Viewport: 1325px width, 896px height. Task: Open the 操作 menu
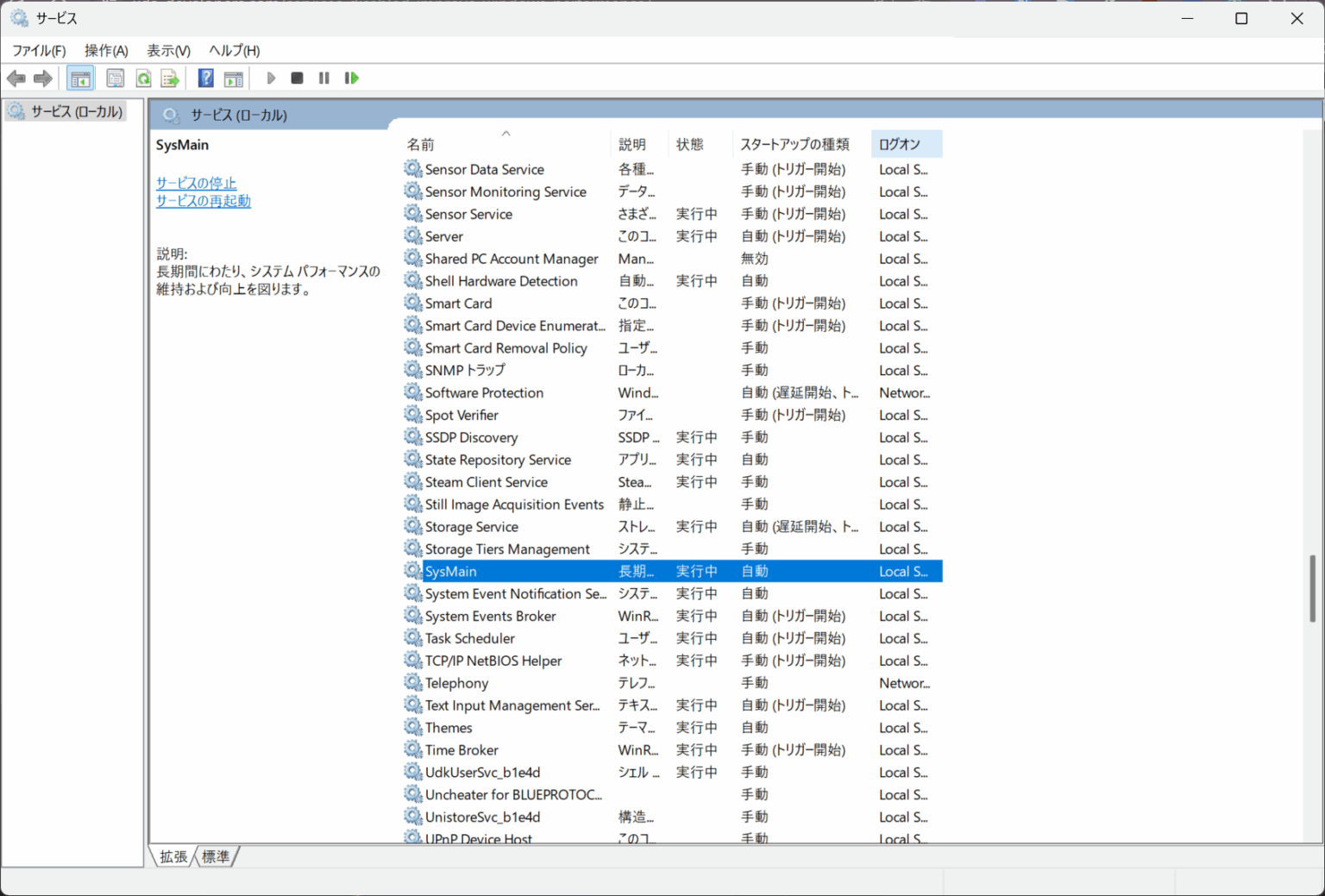105,50
